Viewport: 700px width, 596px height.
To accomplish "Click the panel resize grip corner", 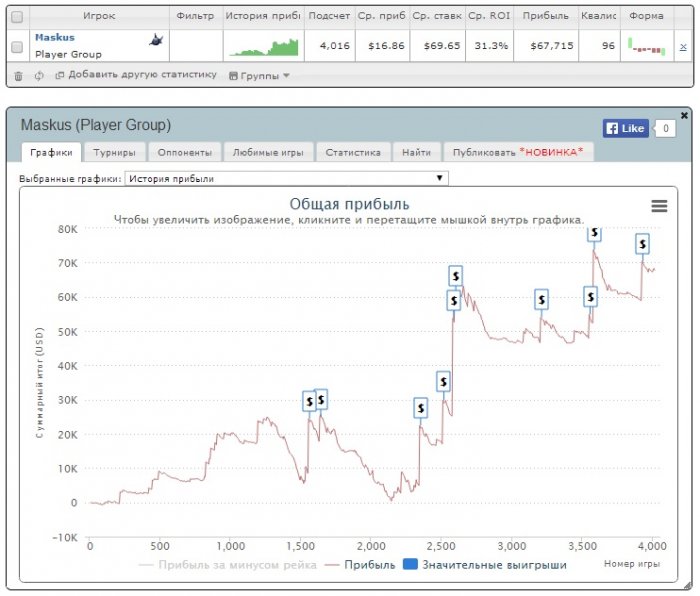I will coord(687,584).
